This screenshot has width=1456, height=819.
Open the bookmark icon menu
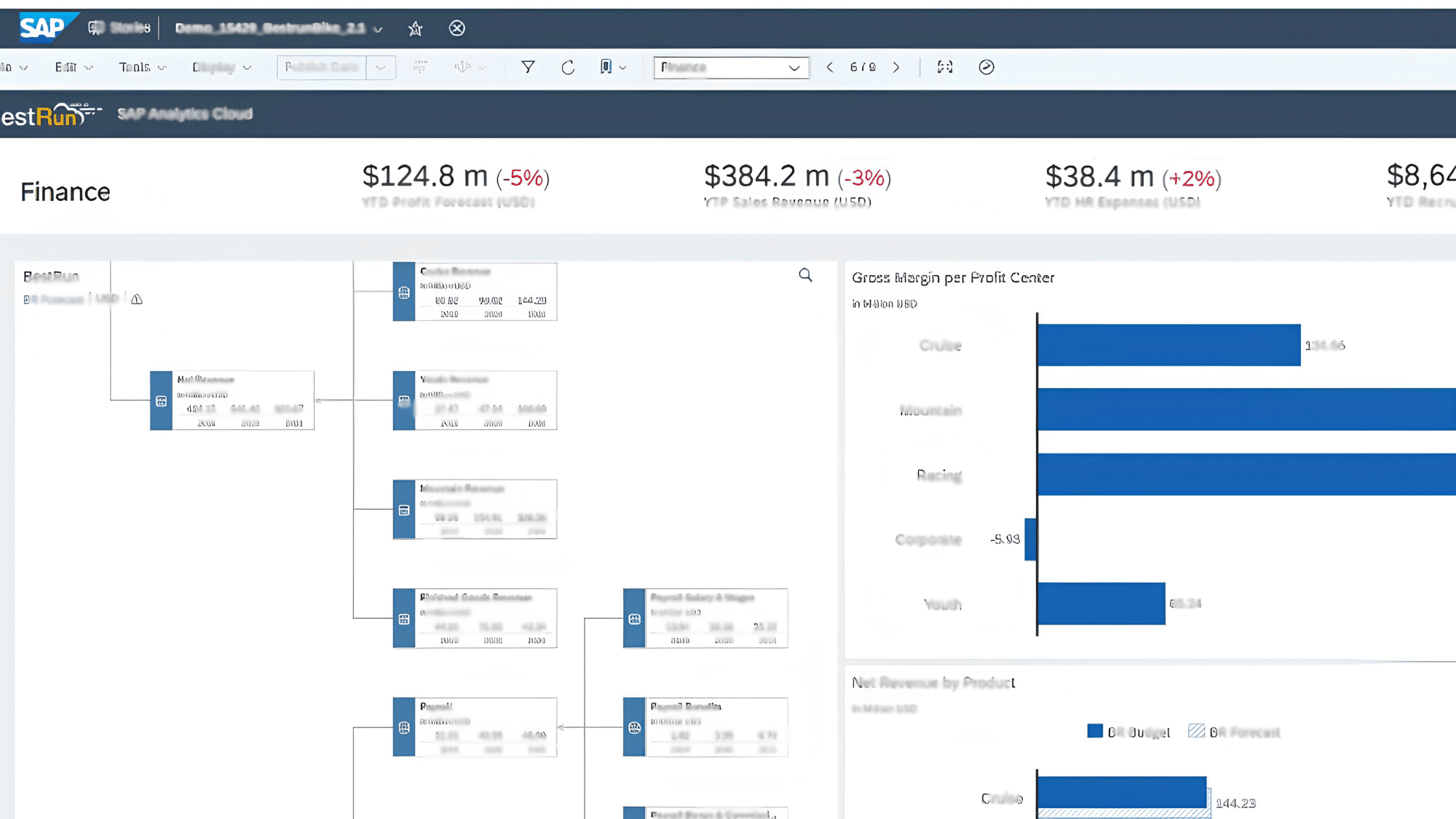tap(612, 67)
